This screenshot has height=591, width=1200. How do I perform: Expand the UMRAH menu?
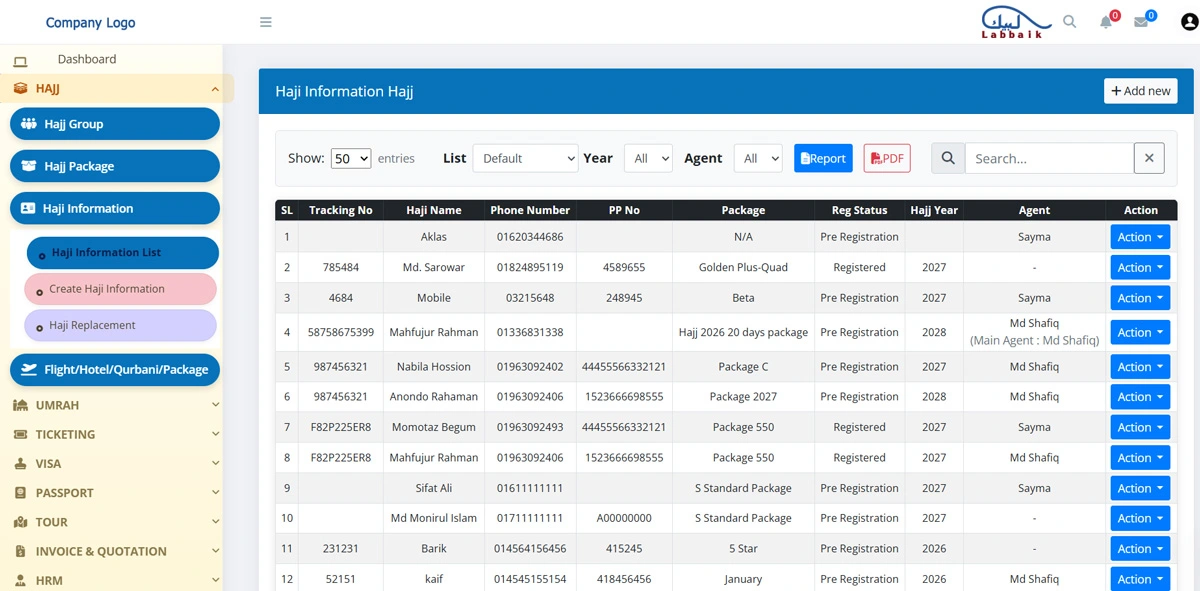[116, 405]
